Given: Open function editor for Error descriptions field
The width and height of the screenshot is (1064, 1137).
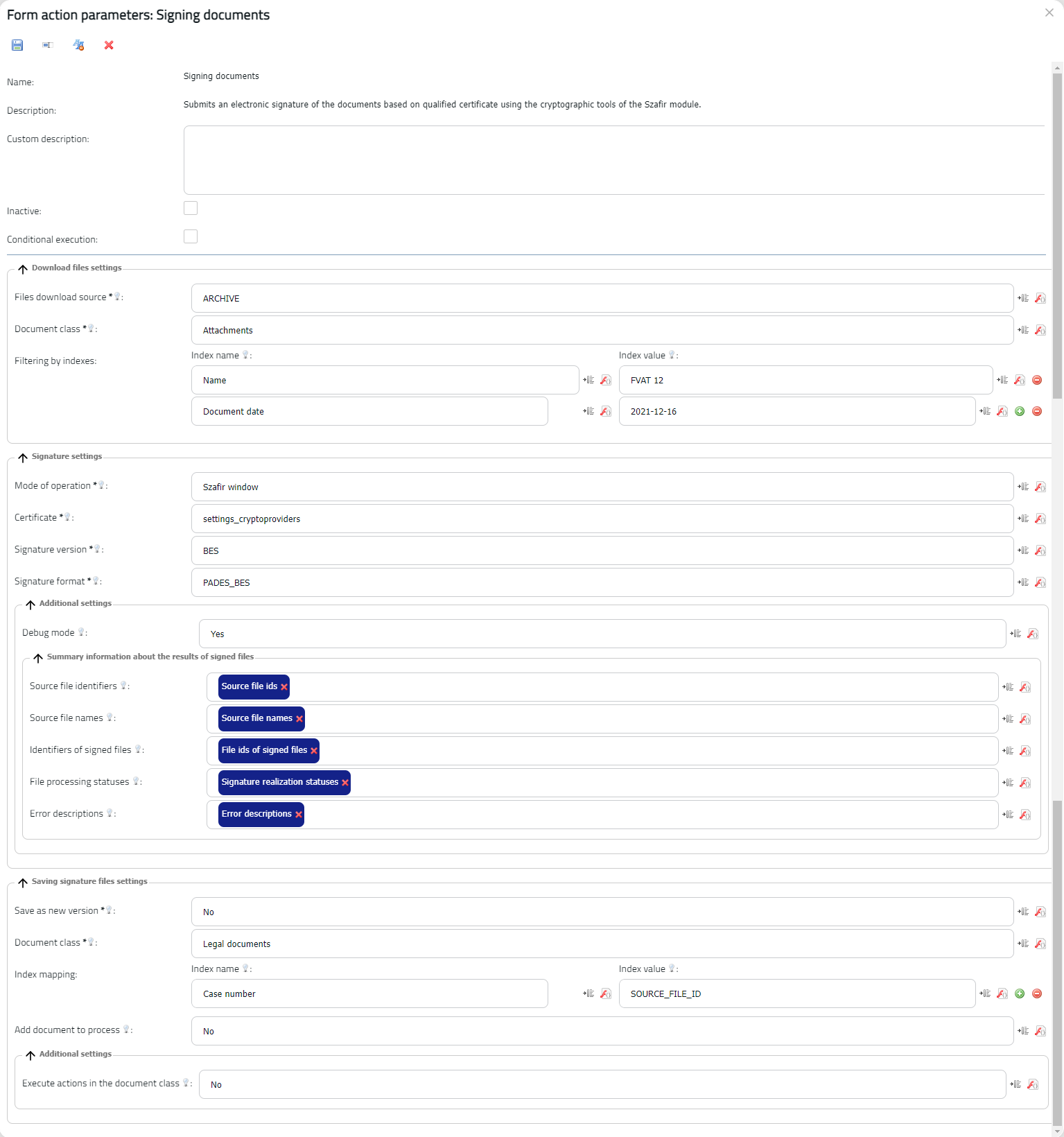Looking at the screenshot, I should coord(1025,815).
